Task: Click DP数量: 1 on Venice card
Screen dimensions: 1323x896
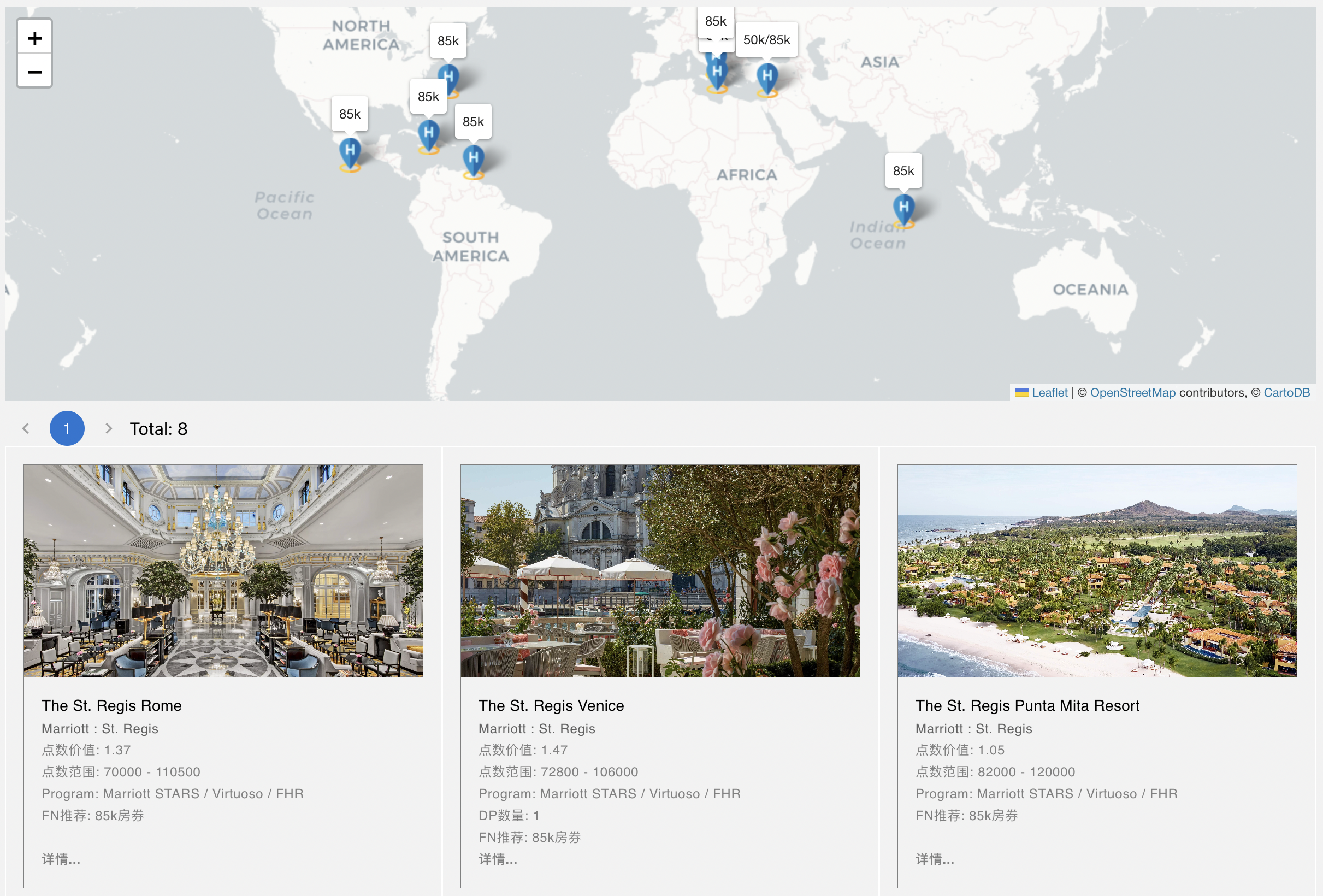Action: point(509,815)
